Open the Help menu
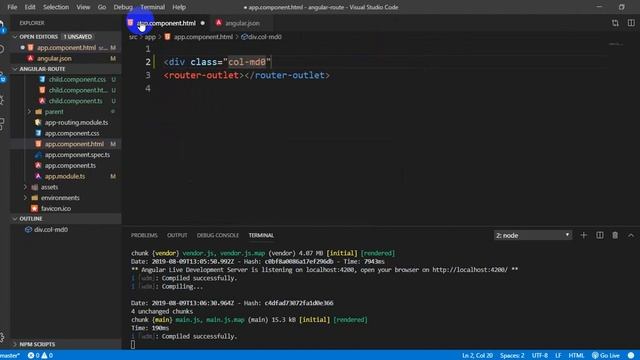 coord(179,7)
